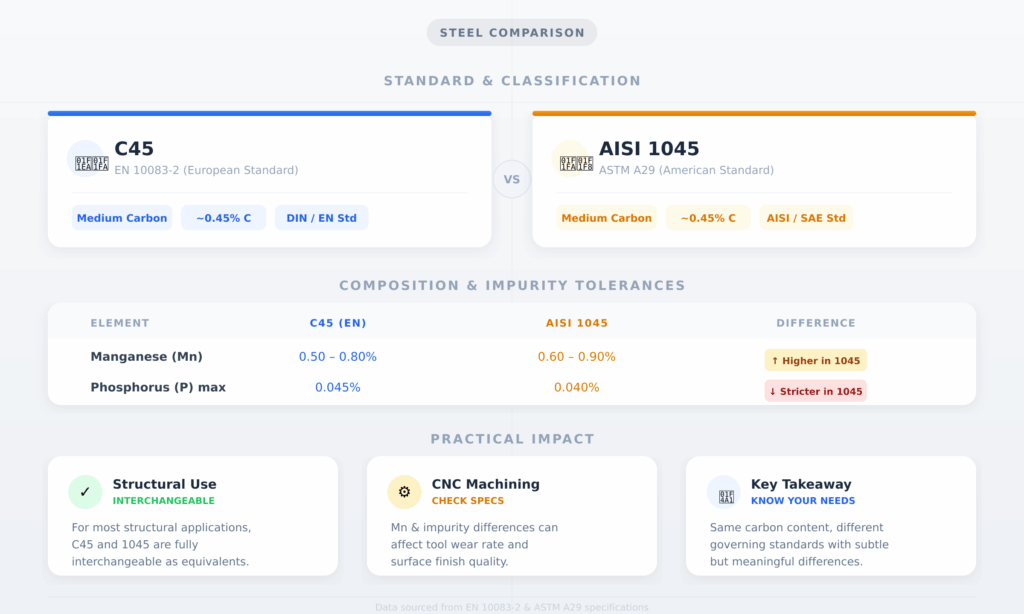Click the KNOW YOUR NEEDS label
The width and height of the screenshot is (1024, 614).
(803, 501)
